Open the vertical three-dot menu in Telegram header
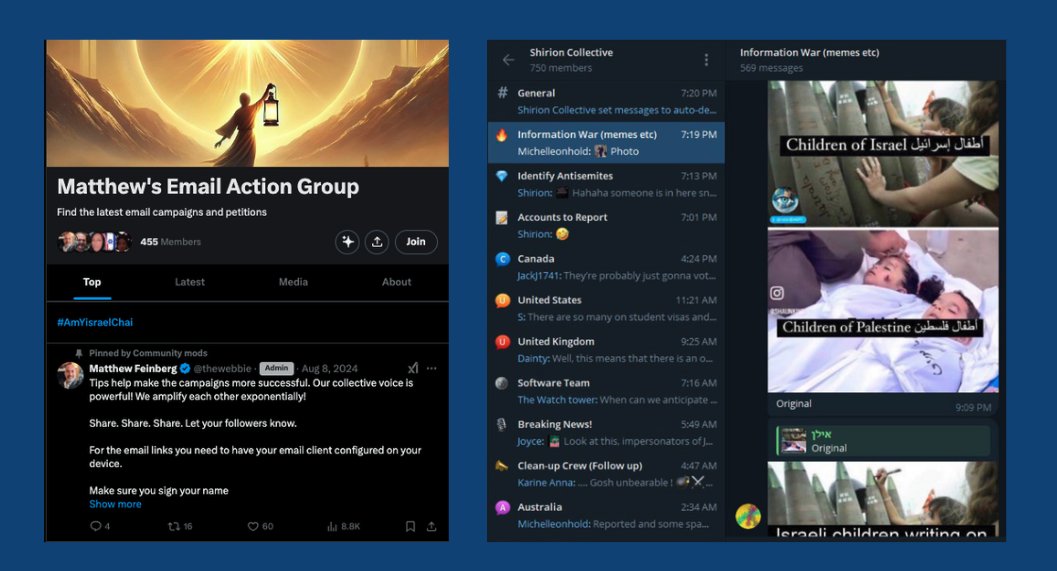 pos(706,60)
